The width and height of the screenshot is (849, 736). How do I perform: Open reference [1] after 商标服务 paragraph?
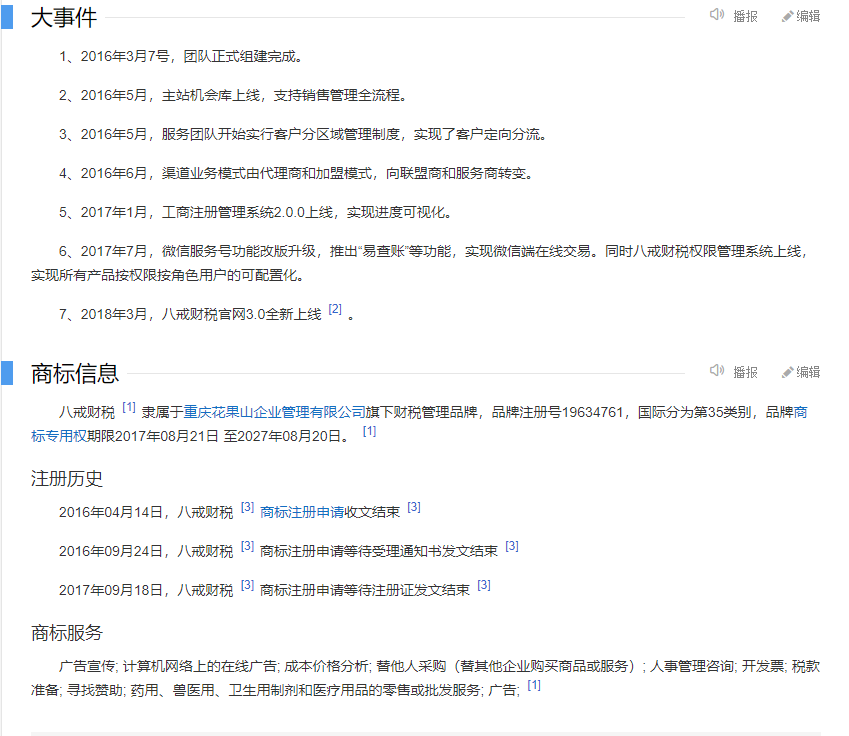[x=534, y=685]
